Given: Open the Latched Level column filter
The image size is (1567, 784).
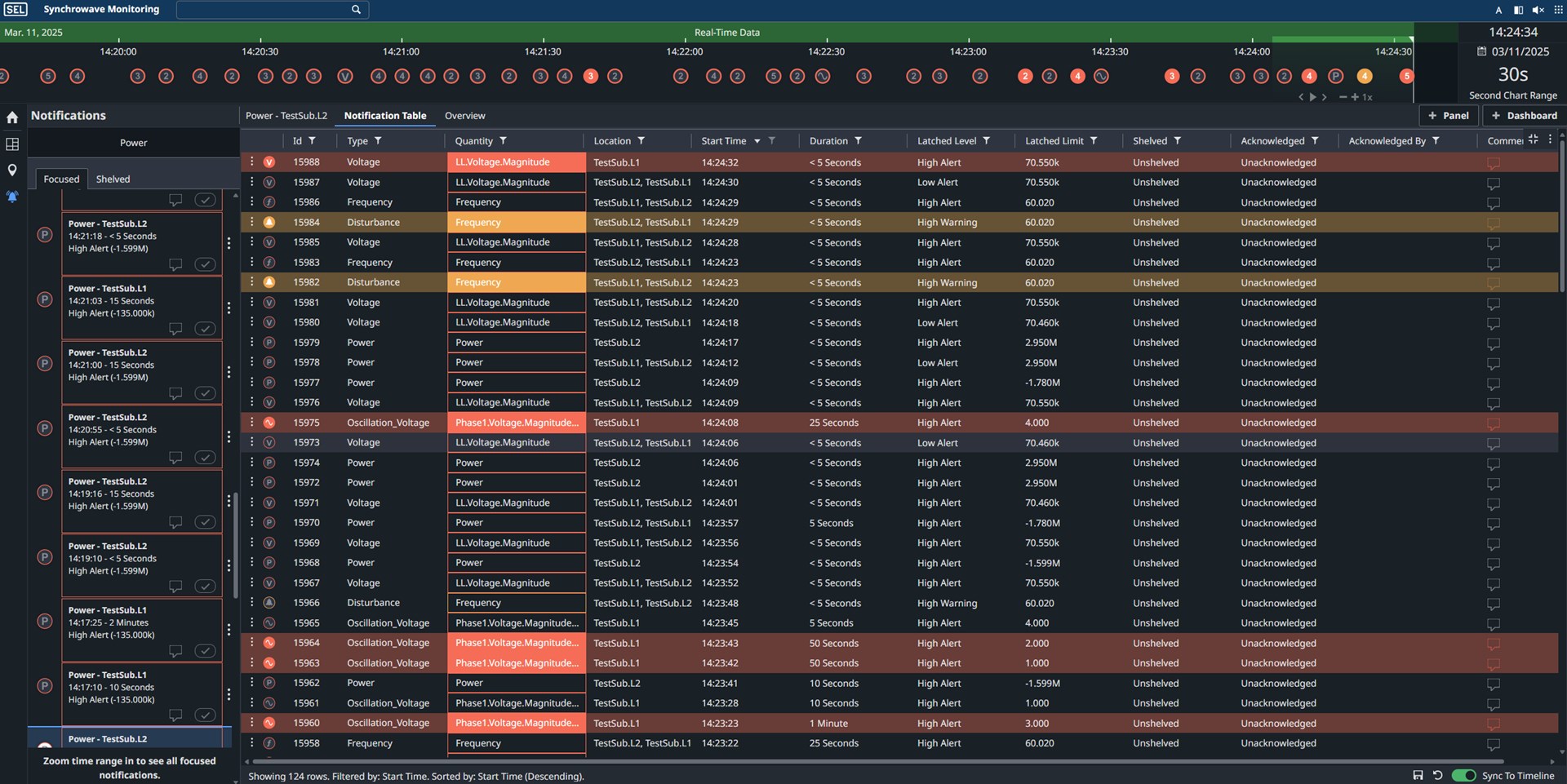Looking at the screenshot, I should click(x=986, y=140).
